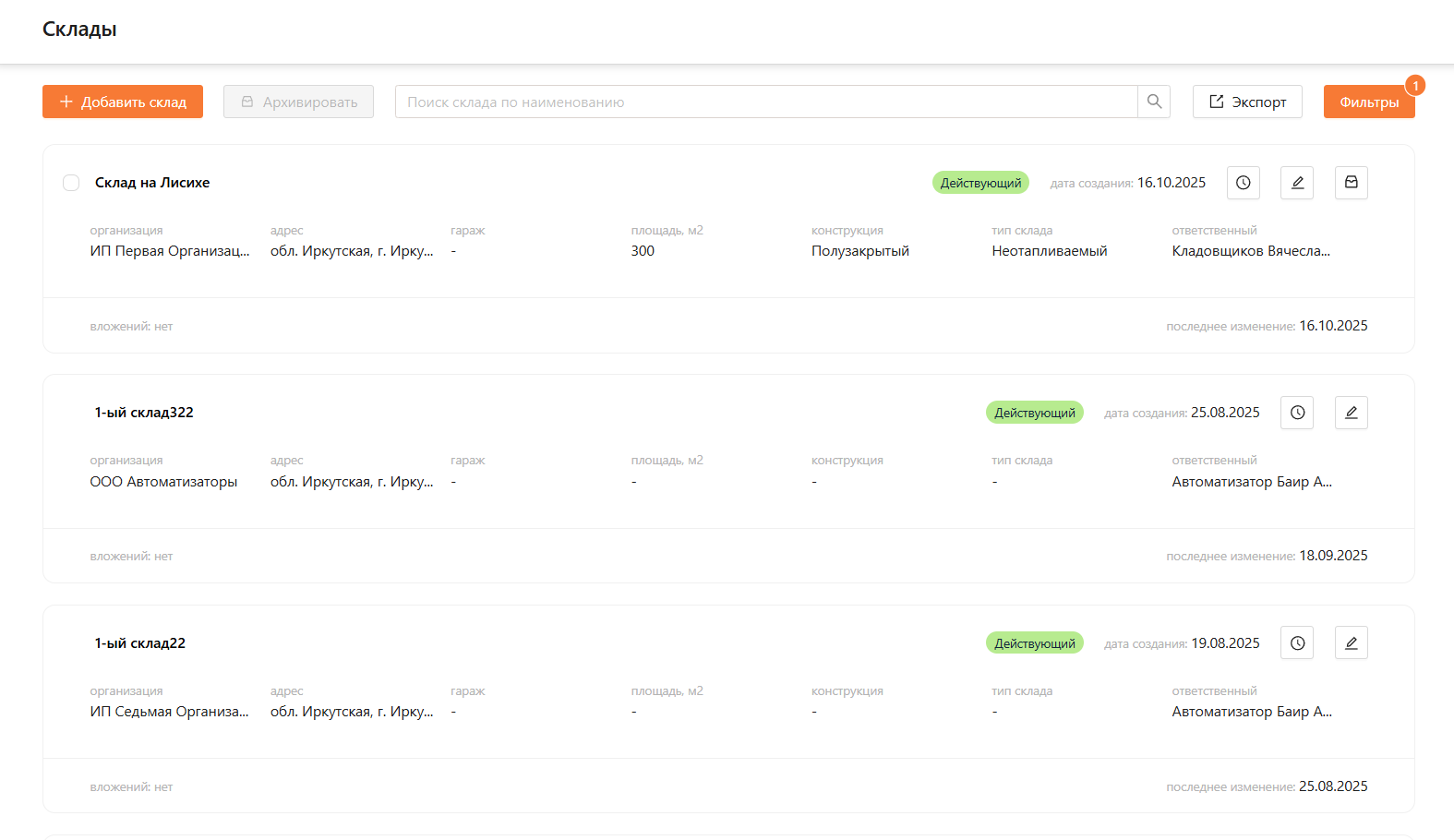Select the Склад на Лисихе checkbox
1454x840 pixels.
(71, 183)
